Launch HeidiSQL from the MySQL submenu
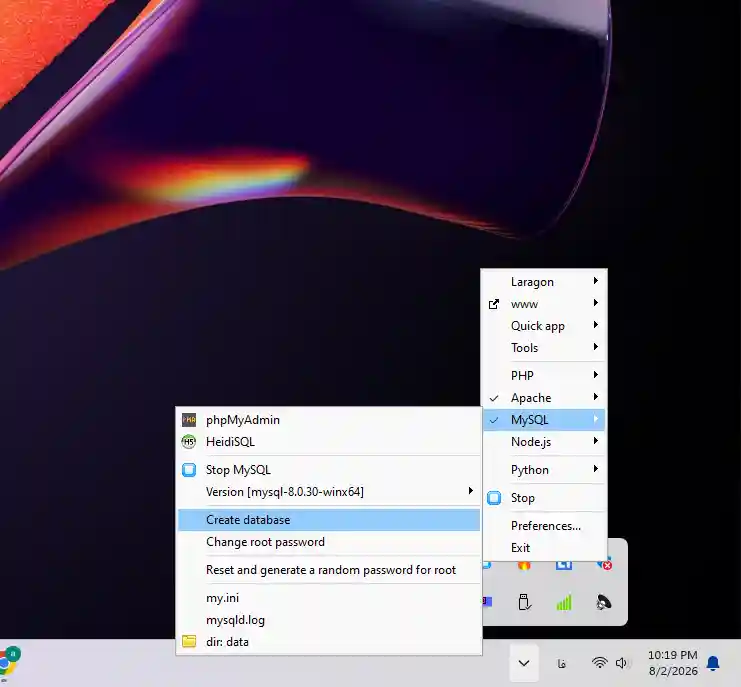This screenshot has height=687, width=741. coord(329,442)
